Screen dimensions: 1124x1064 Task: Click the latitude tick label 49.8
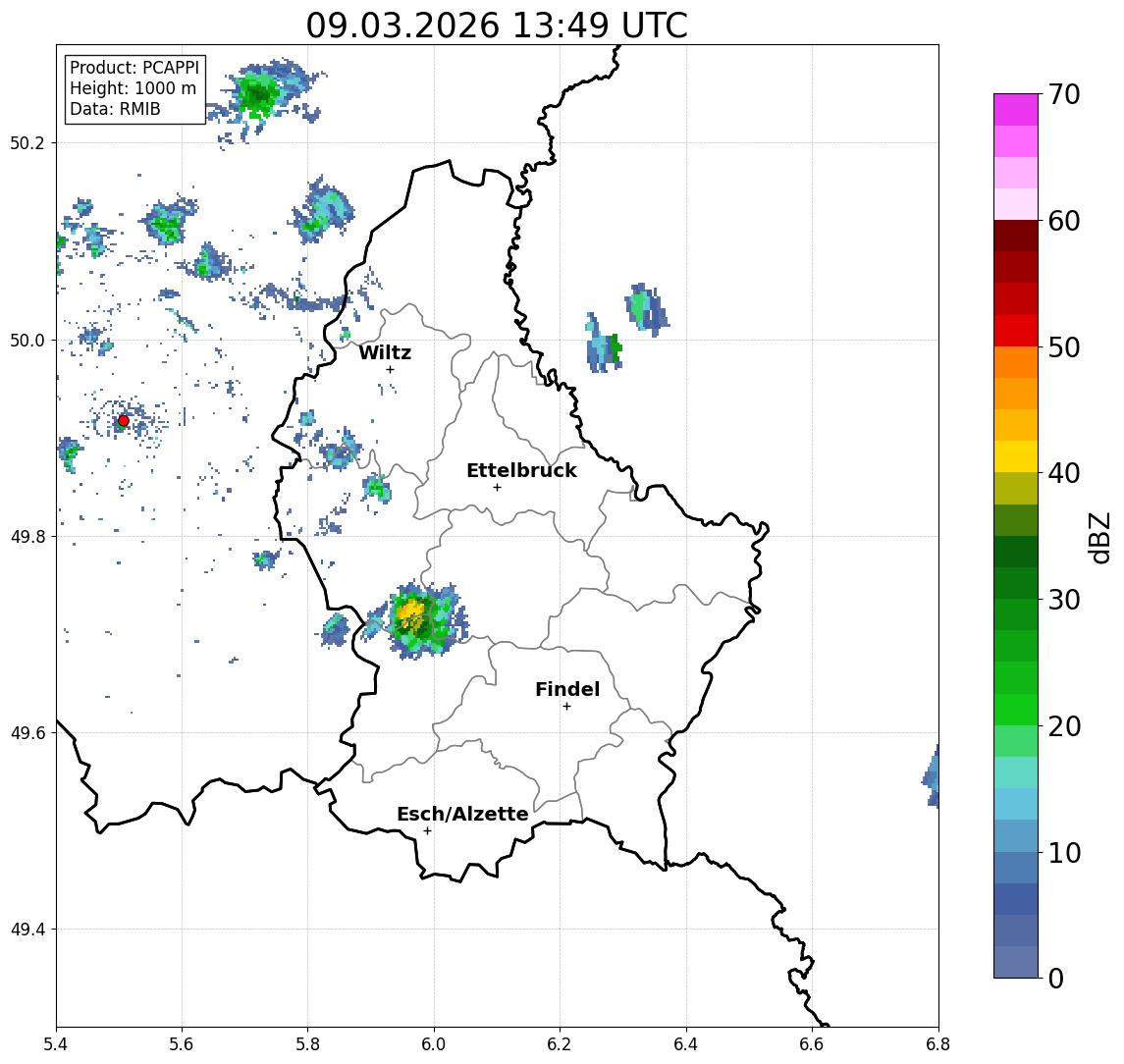tap(27, 536)
